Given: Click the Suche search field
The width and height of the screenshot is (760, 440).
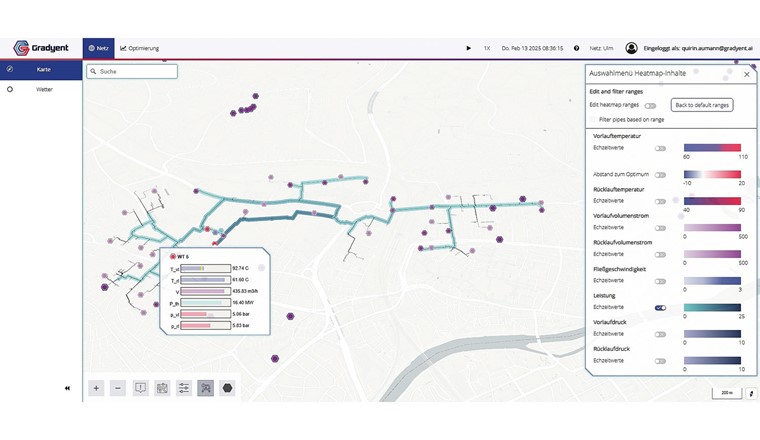Looking at the screenshot, I should point(132,72).
